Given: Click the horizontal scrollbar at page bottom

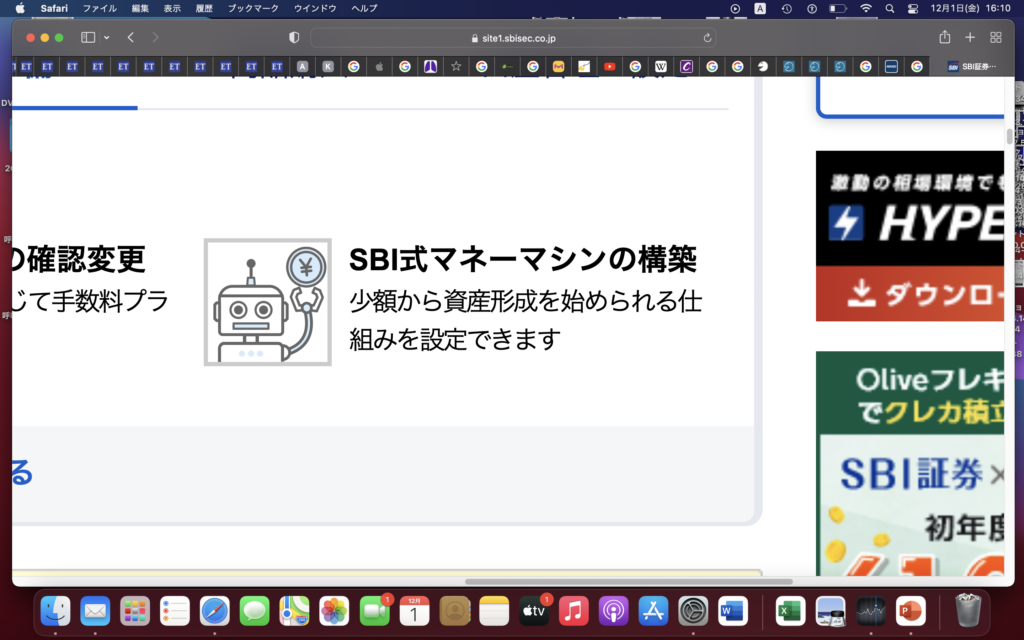Looking at the screenshot, I should click(x=628, y=581).
